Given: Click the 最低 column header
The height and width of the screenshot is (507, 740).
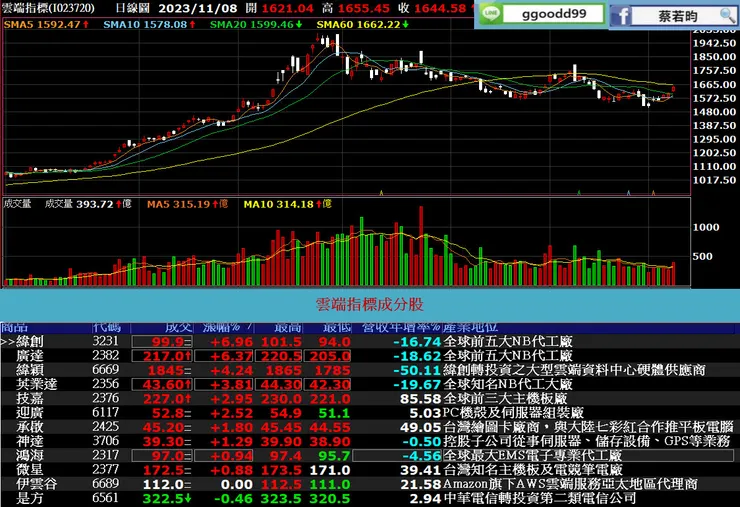Looking at the screenshot, I should point(337,327).
